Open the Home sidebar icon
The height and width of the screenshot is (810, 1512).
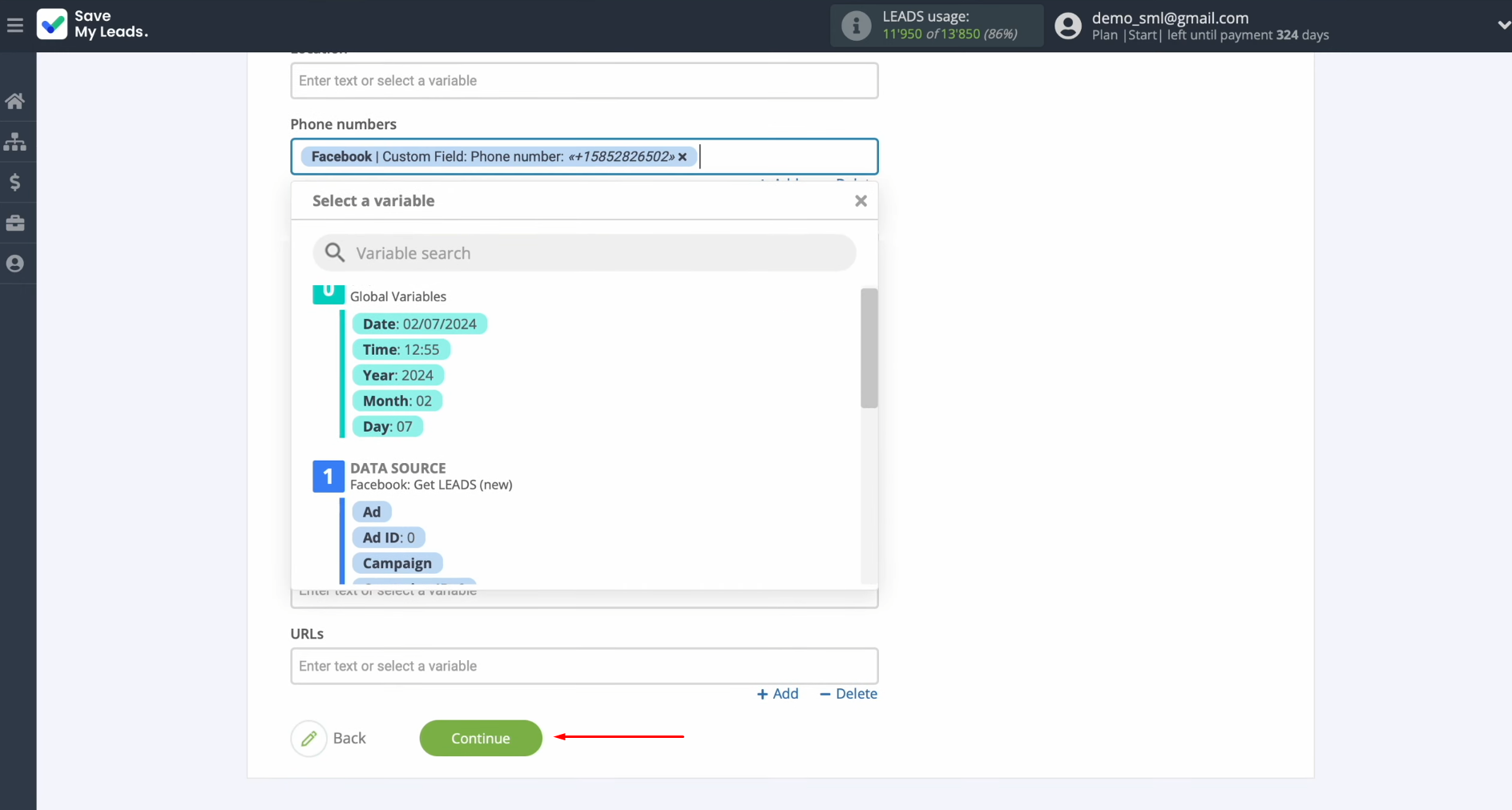[x=15, y=101]
